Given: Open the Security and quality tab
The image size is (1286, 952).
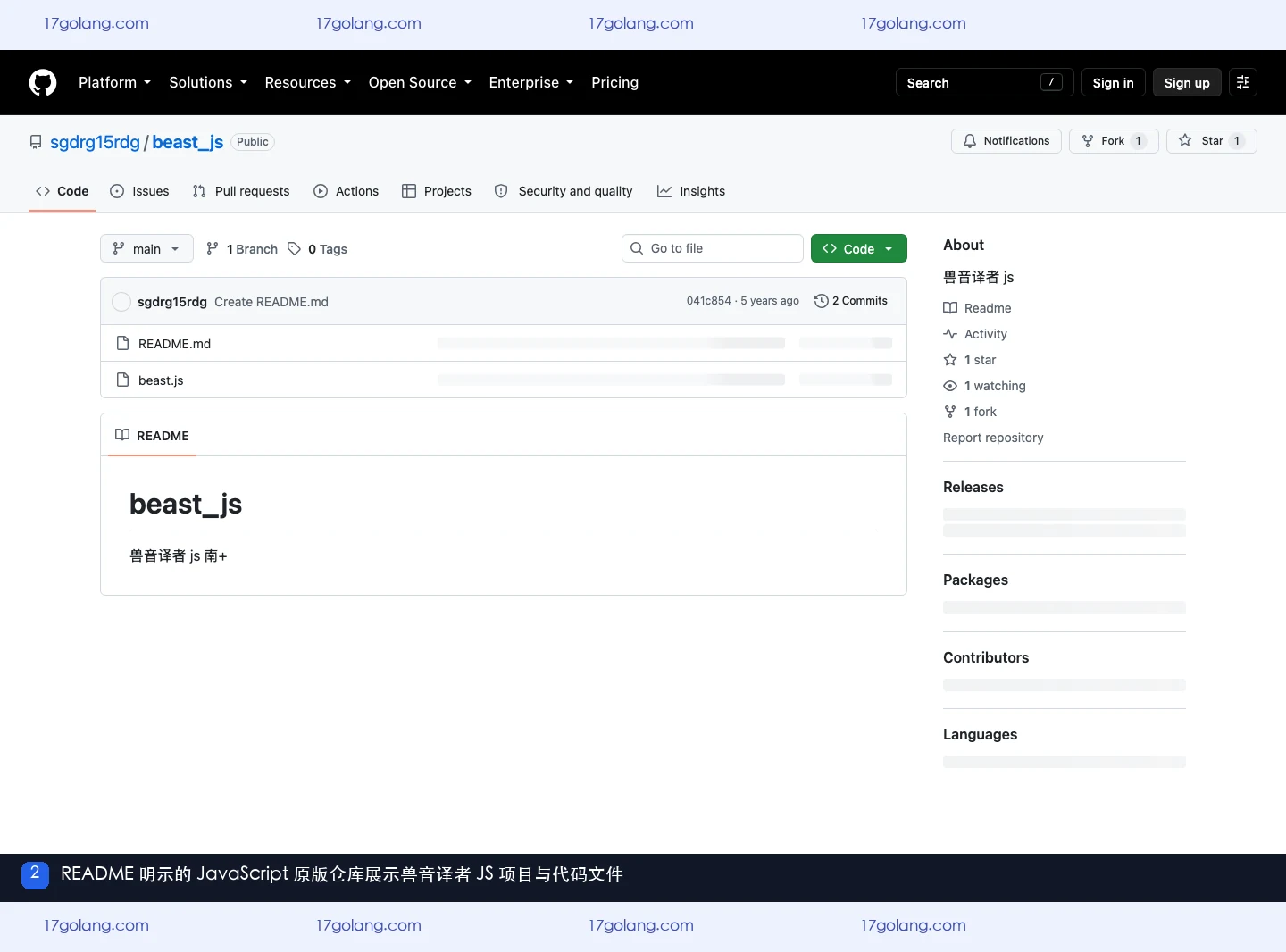Looking at the screenshot, I should (x=564, y=191).
